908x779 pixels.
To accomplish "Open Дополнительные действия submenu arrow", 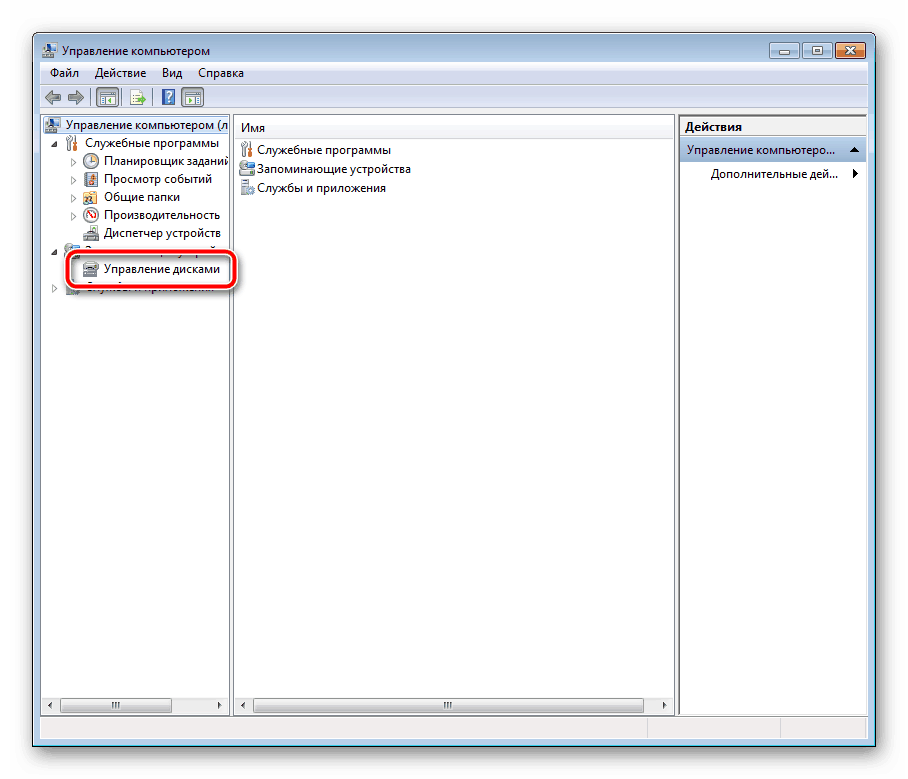I will click(855, 174).
